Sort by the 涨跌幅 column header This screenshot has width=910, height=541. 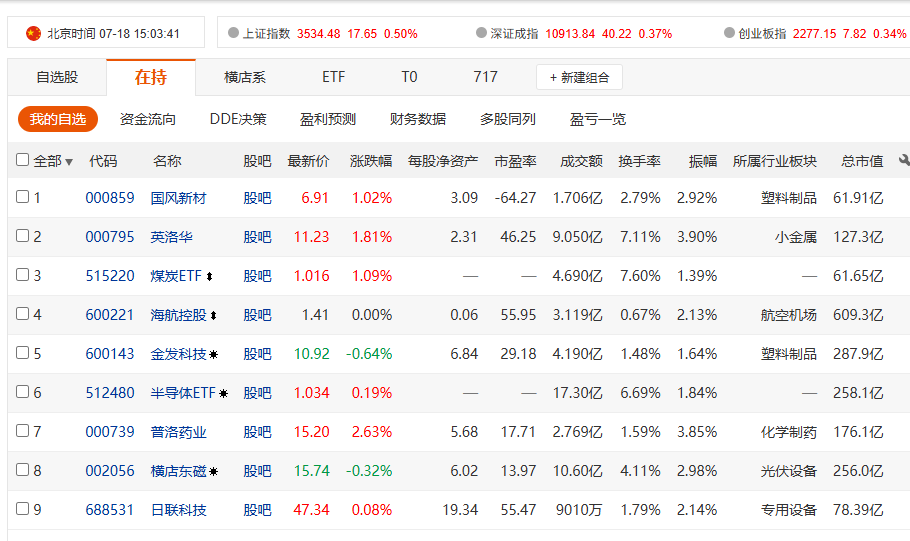point(371,161)
